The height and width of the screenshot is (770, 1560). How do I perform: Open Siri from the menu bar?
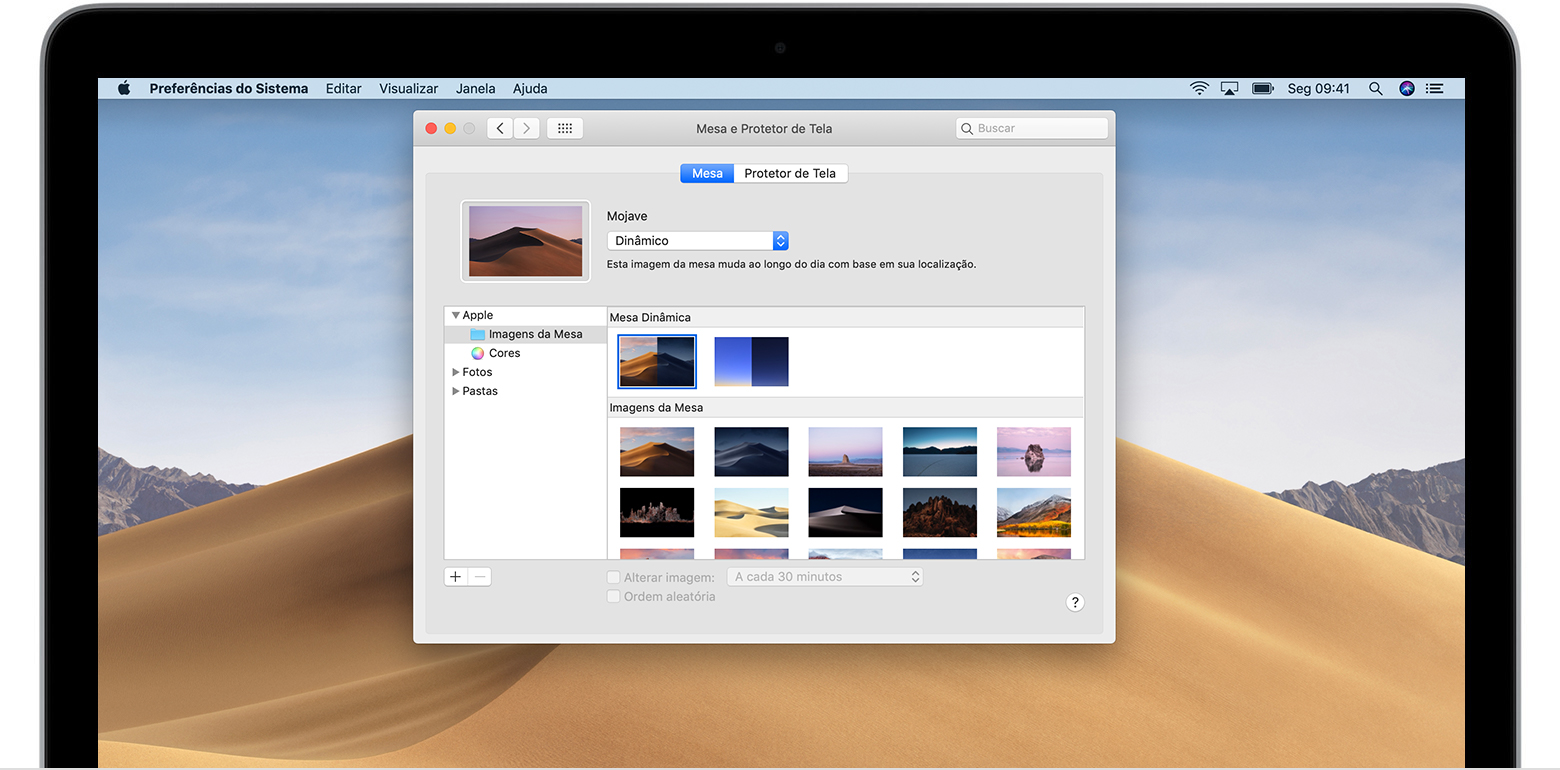tap(1407, 88)
